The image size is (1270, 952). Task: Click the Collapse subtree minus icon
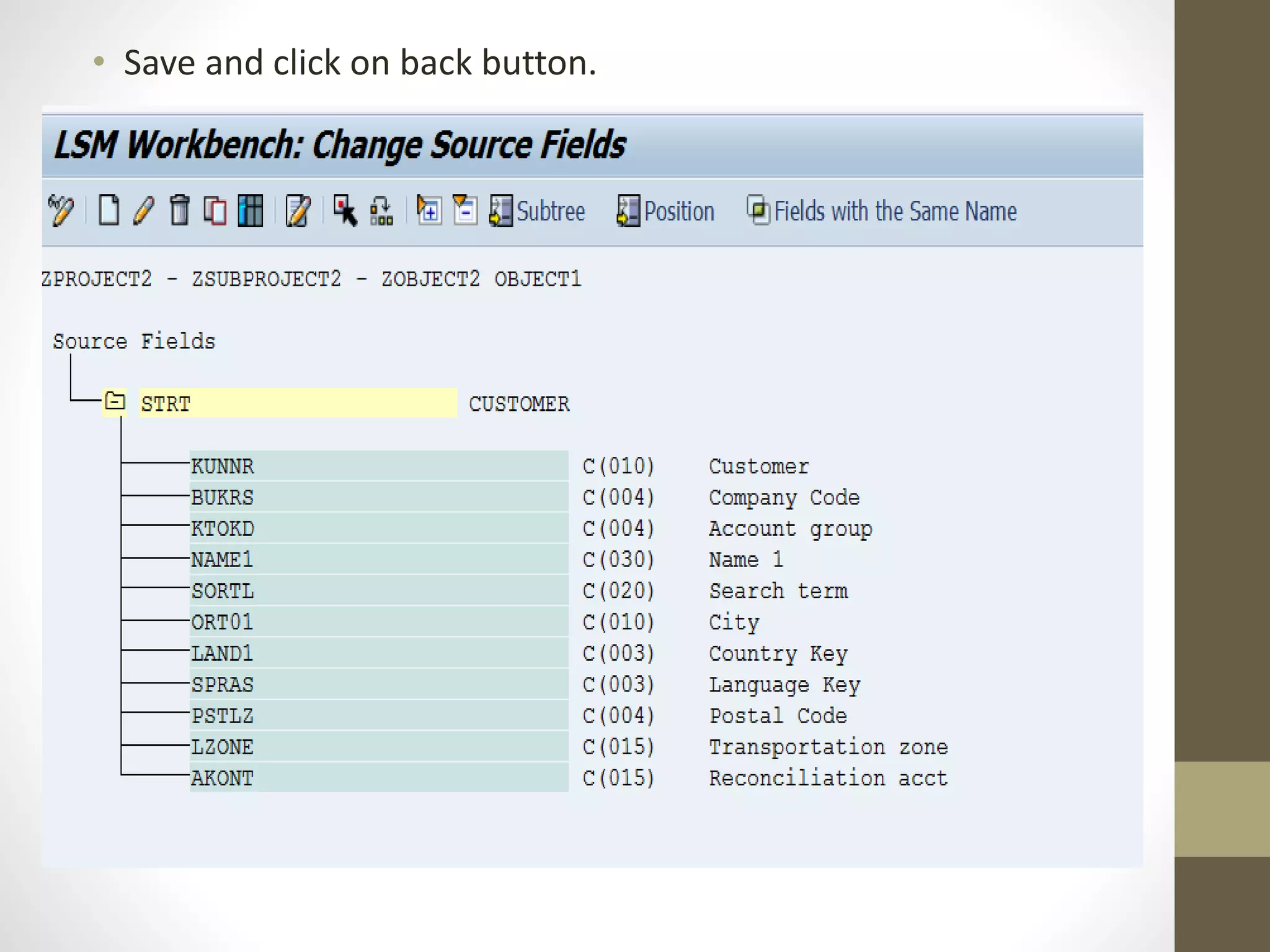(x=465, y=211)
